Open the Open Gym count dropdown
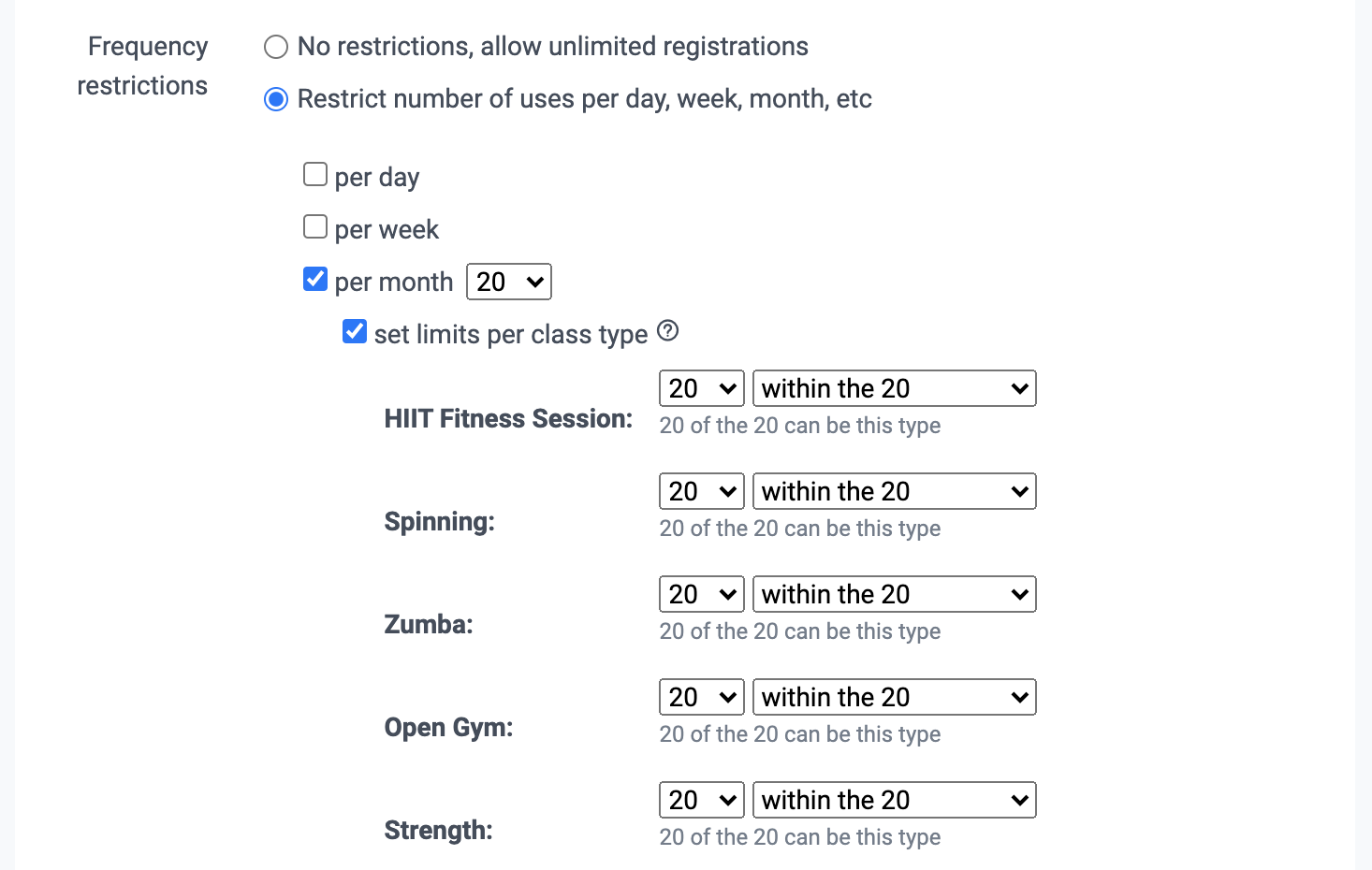This screenshot has width=1372, height=870. click(x=701, y=697)
